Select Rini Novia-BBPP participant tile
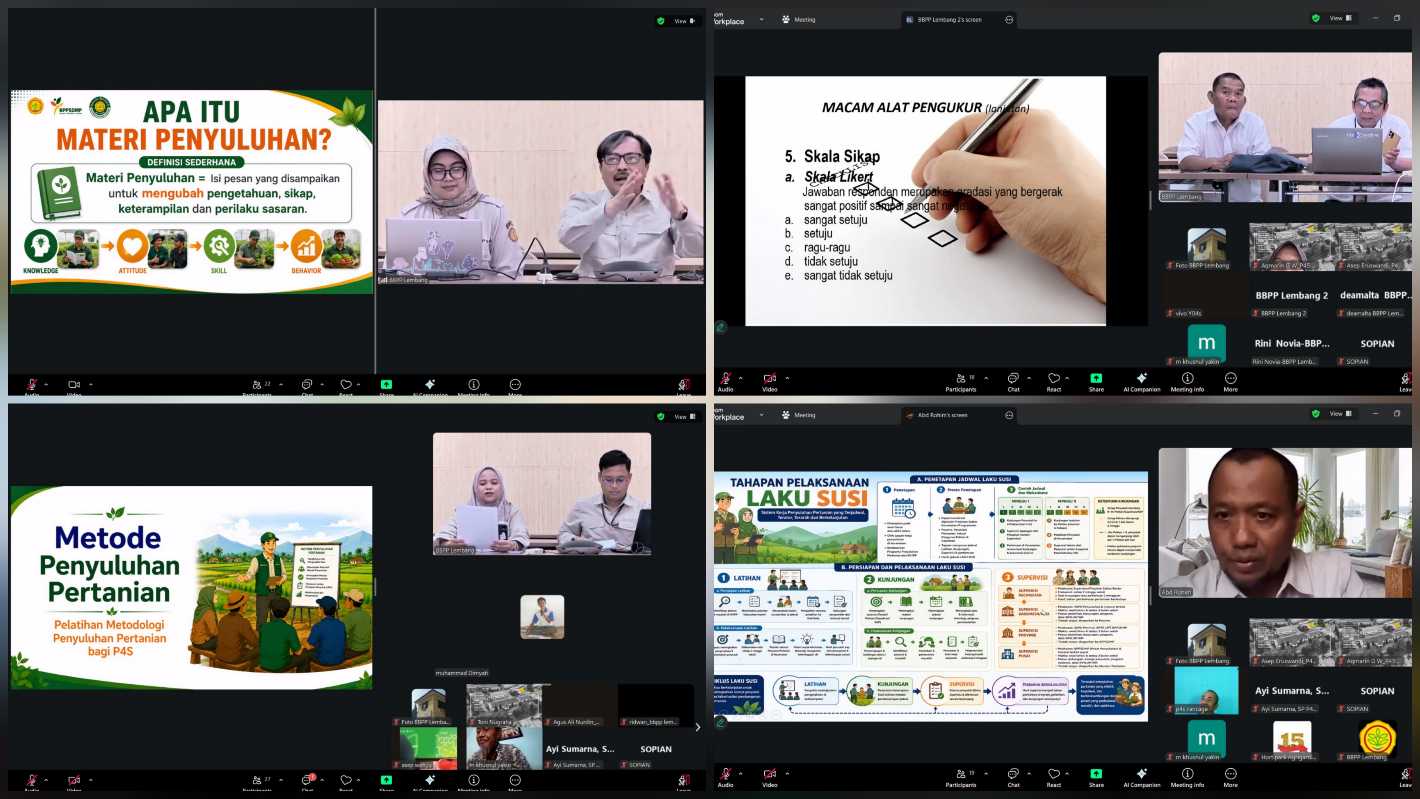1420x799 pixels. [x=1292, y=346]
